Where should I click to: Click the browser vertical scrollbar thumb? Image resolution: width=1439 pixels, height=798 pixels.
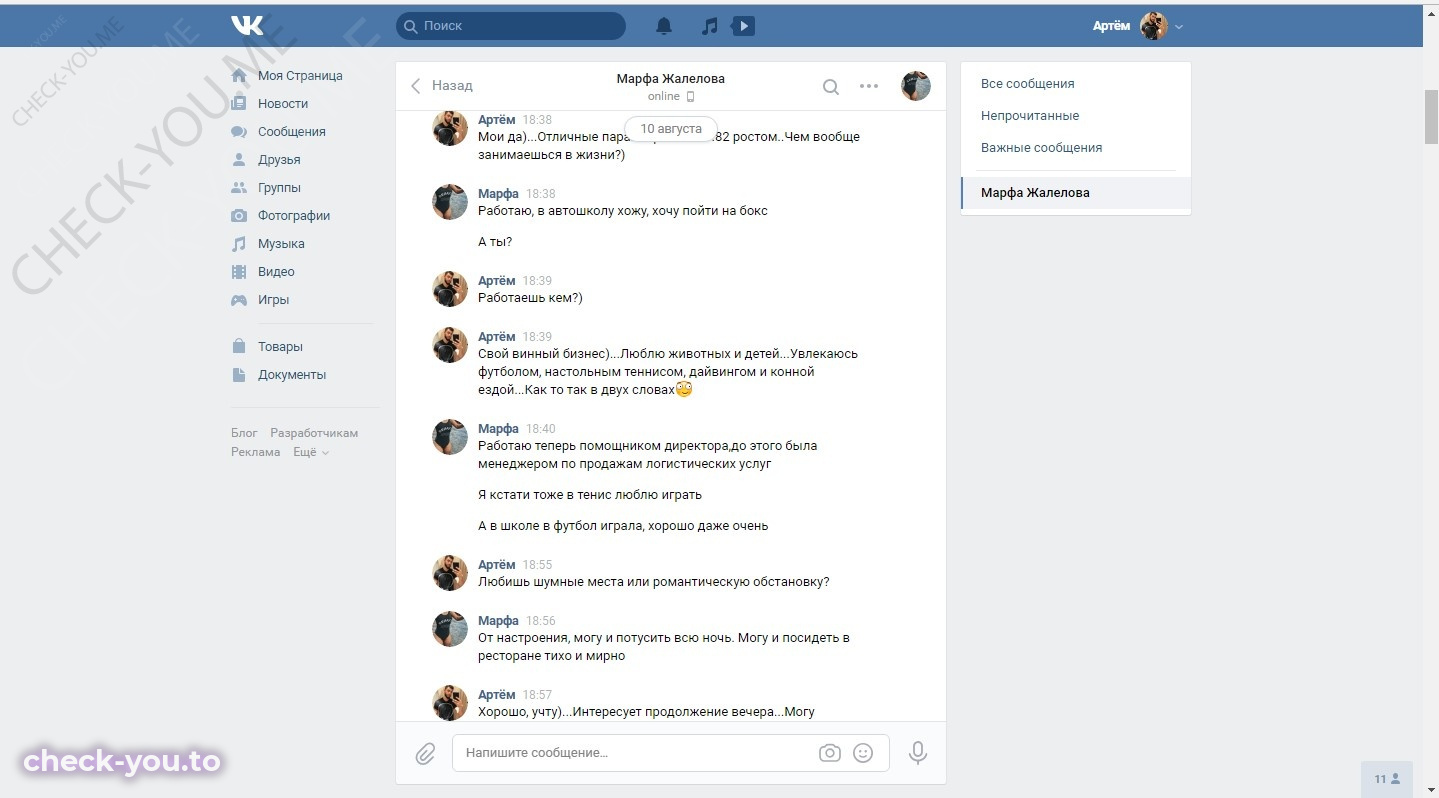(x=1431, y=118)
